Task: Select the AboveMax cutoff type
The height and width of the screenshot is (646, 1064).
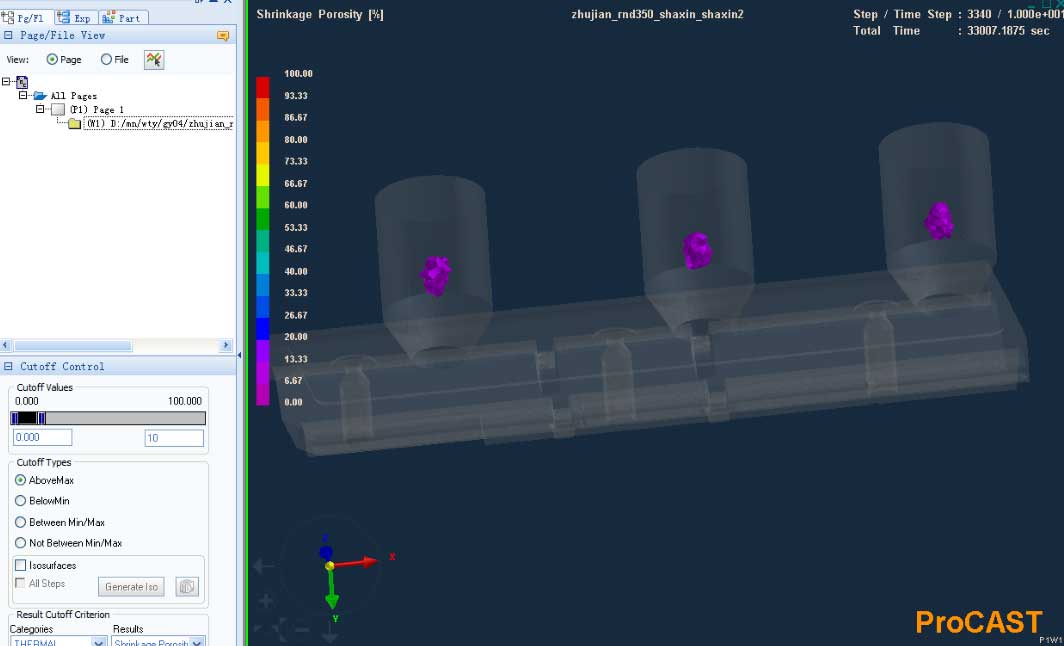Action: (20, 480)
